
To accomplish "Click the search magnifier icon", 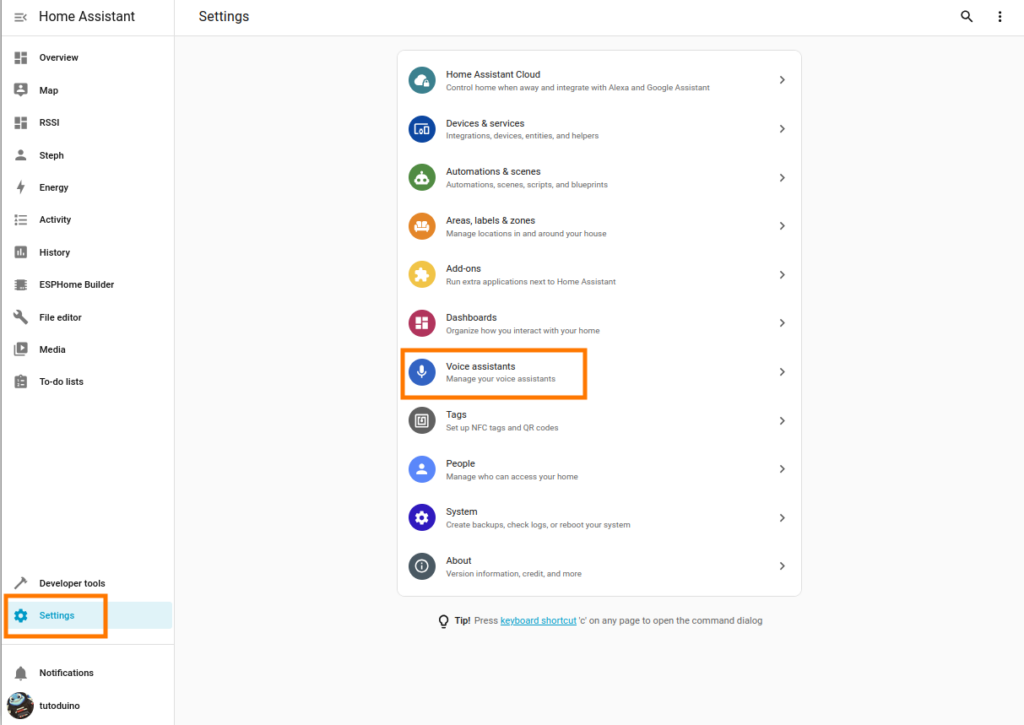I will click(966, 17).
